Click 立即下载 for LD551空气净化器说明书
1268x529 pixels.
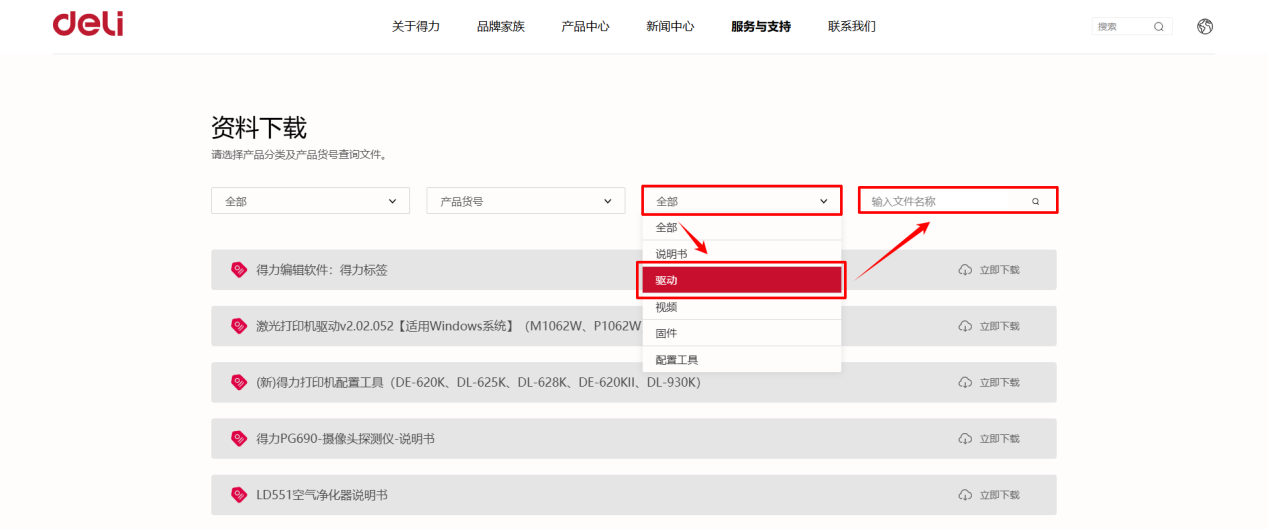(1000, 494)
